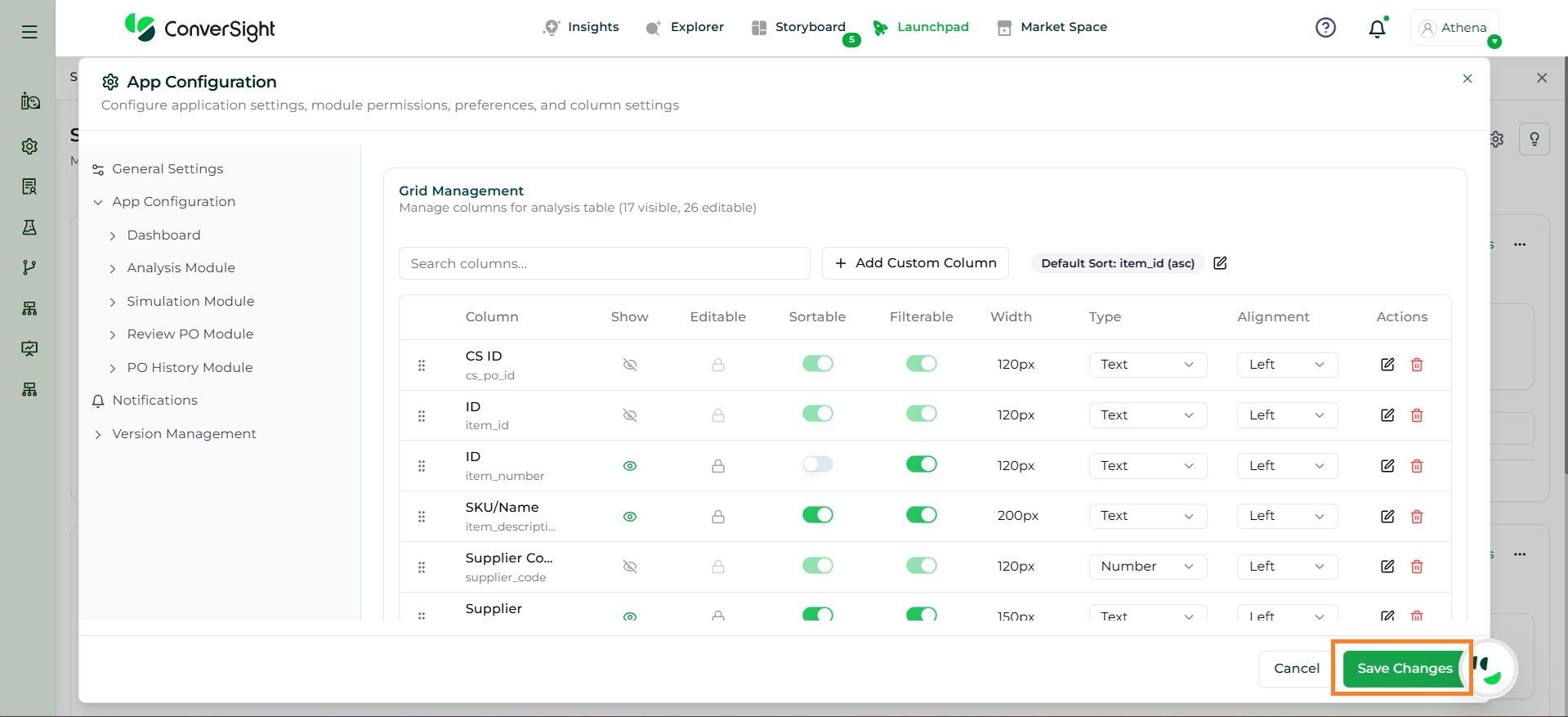The width and height of the screenshot is (1568, 717).
Task: Click the Search columns input field
Action: pyautogui.click(x=604, y=263)
